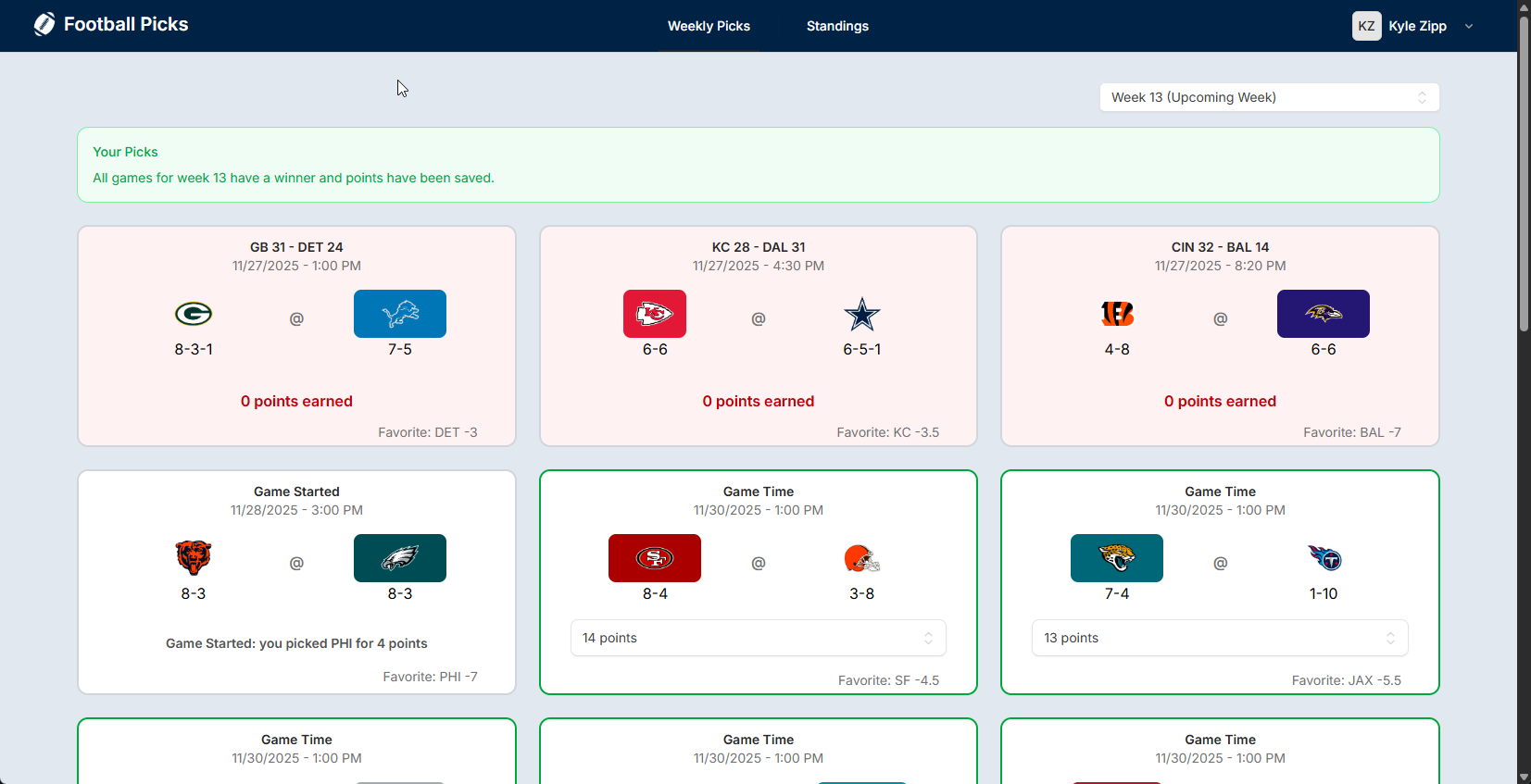
Task: Click the Kansas City Chiefs logo
Action: click(654, 314)
